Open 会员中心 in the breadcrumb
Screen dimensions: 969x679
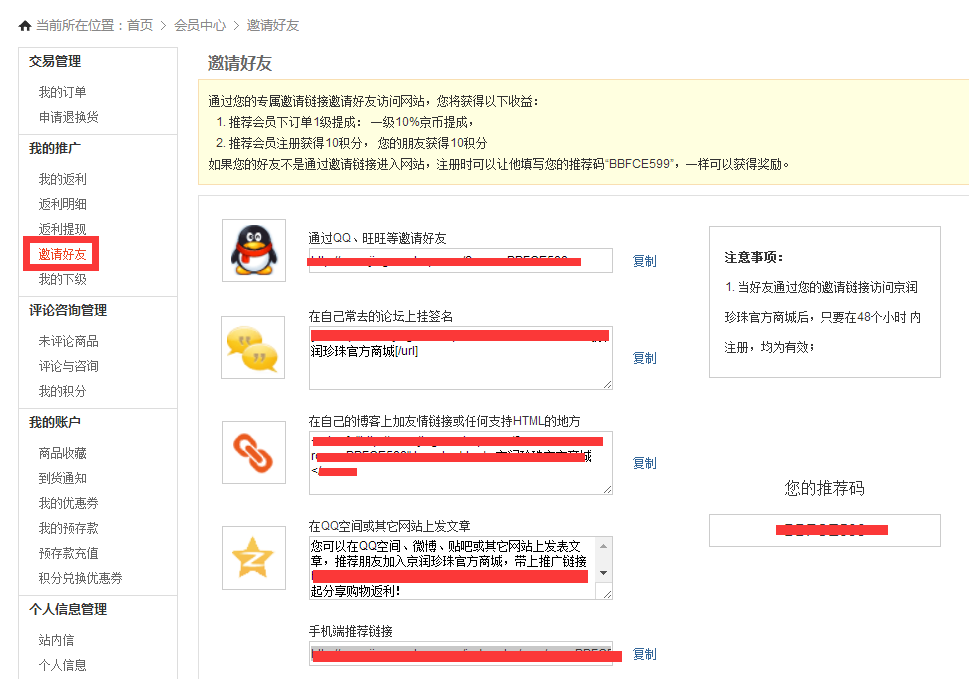point(200,25)
